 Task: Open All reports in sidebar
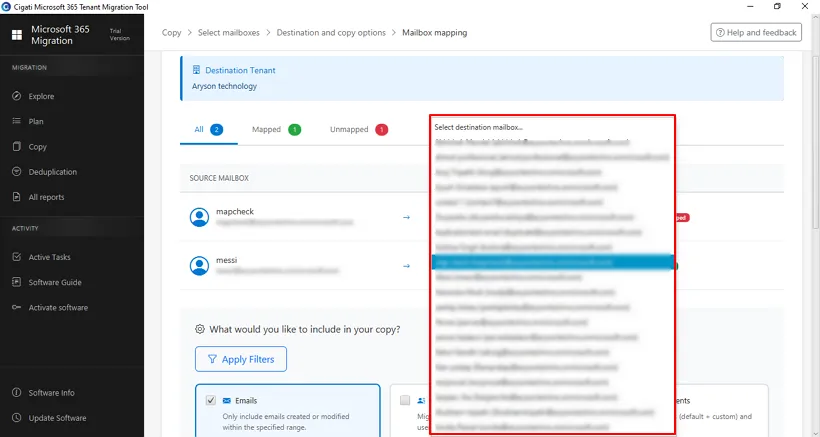click(x=46, y=197)
